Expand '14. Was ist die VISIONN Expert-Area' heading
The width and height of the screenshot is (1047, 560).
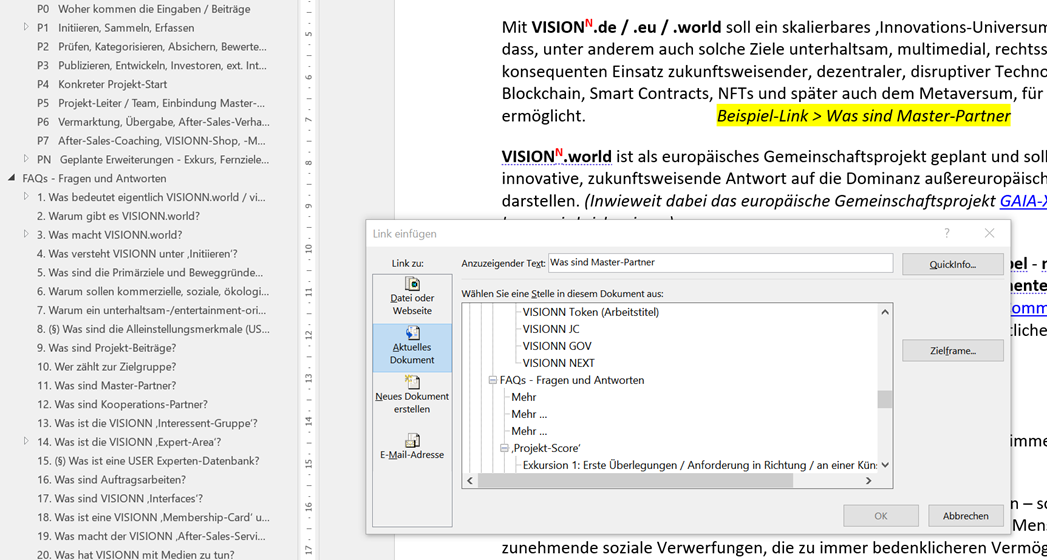click(26, 441)
